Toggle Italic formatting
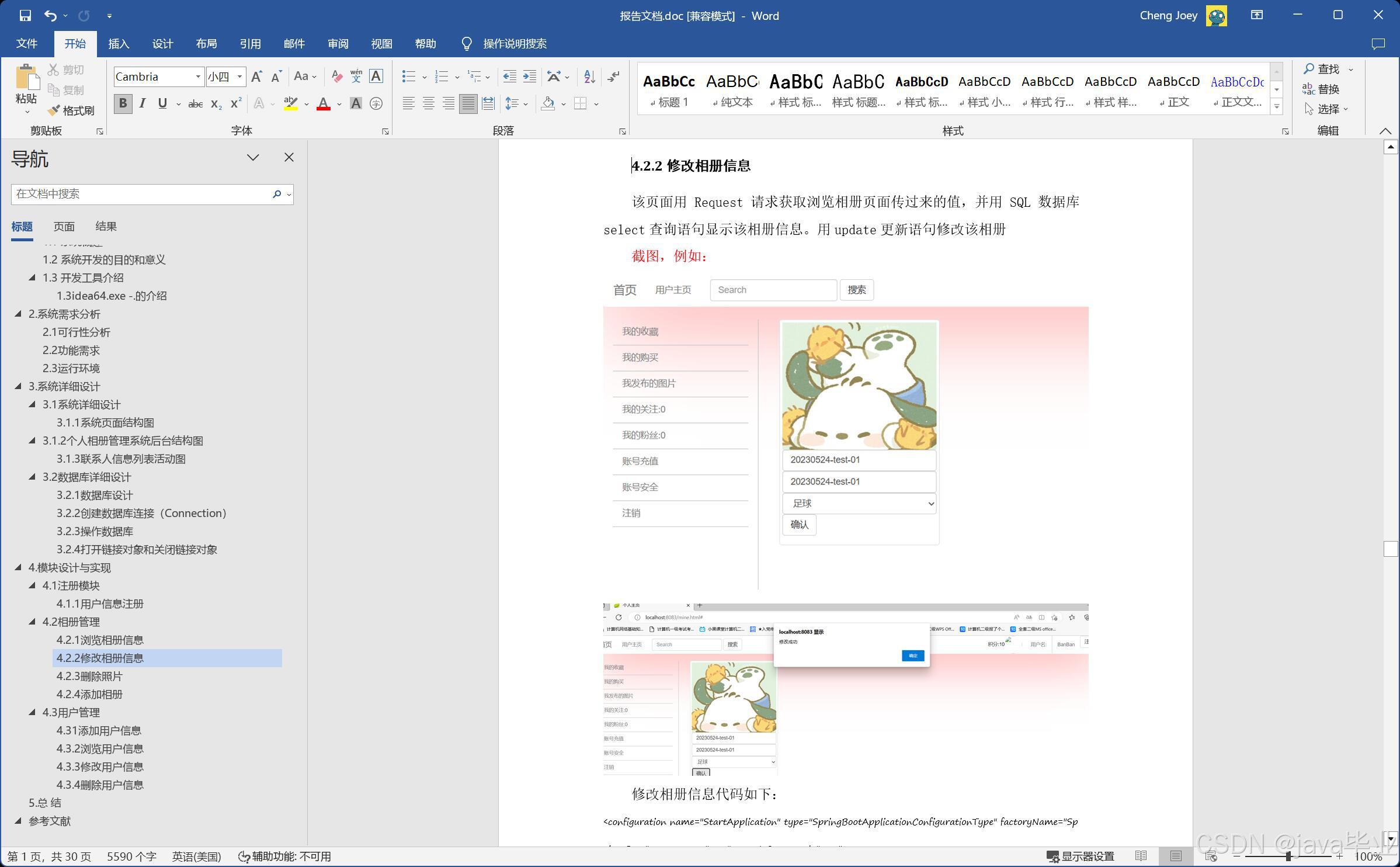 142,104
